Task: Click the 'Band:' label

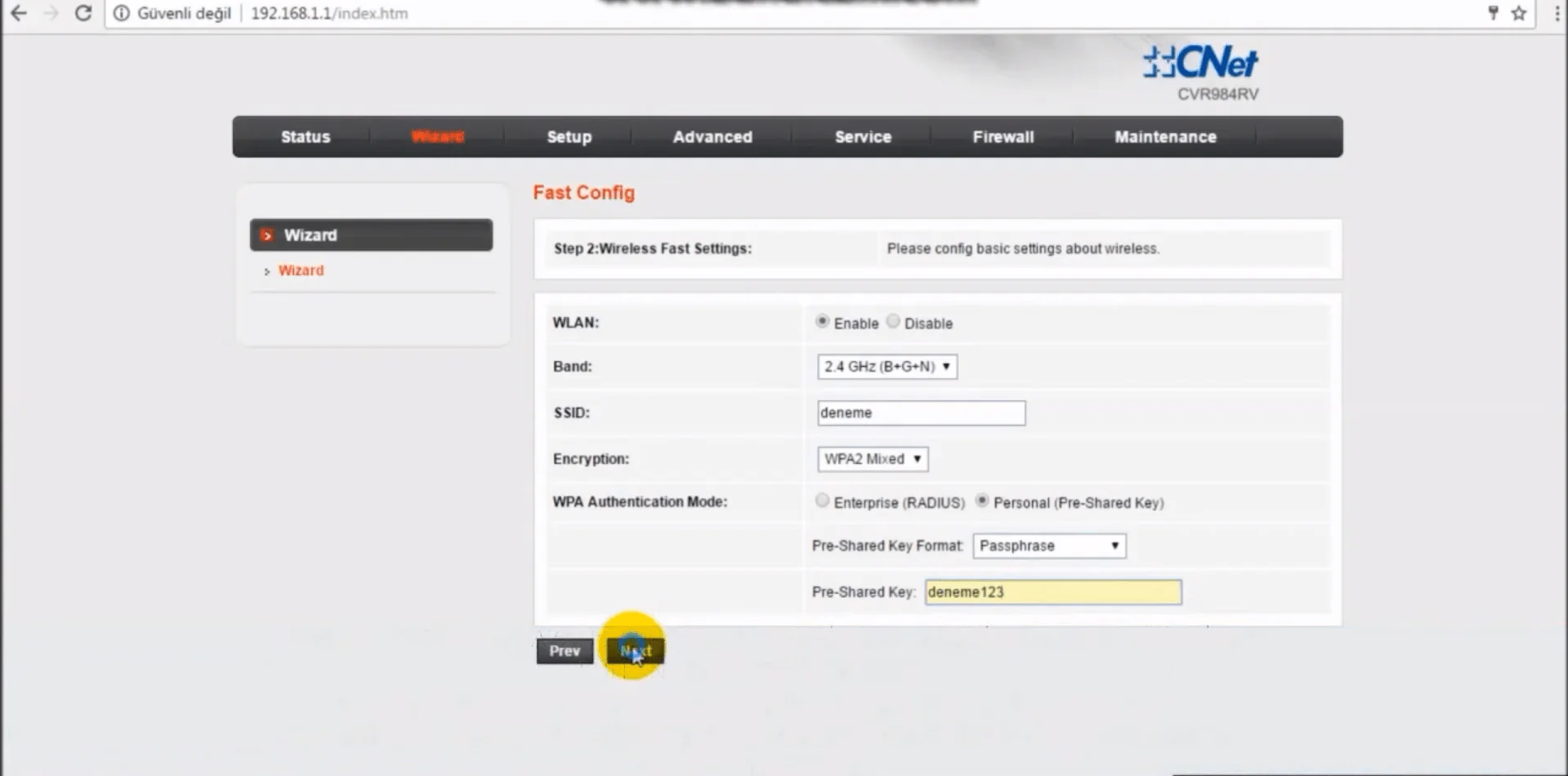Action: [572, 367]
